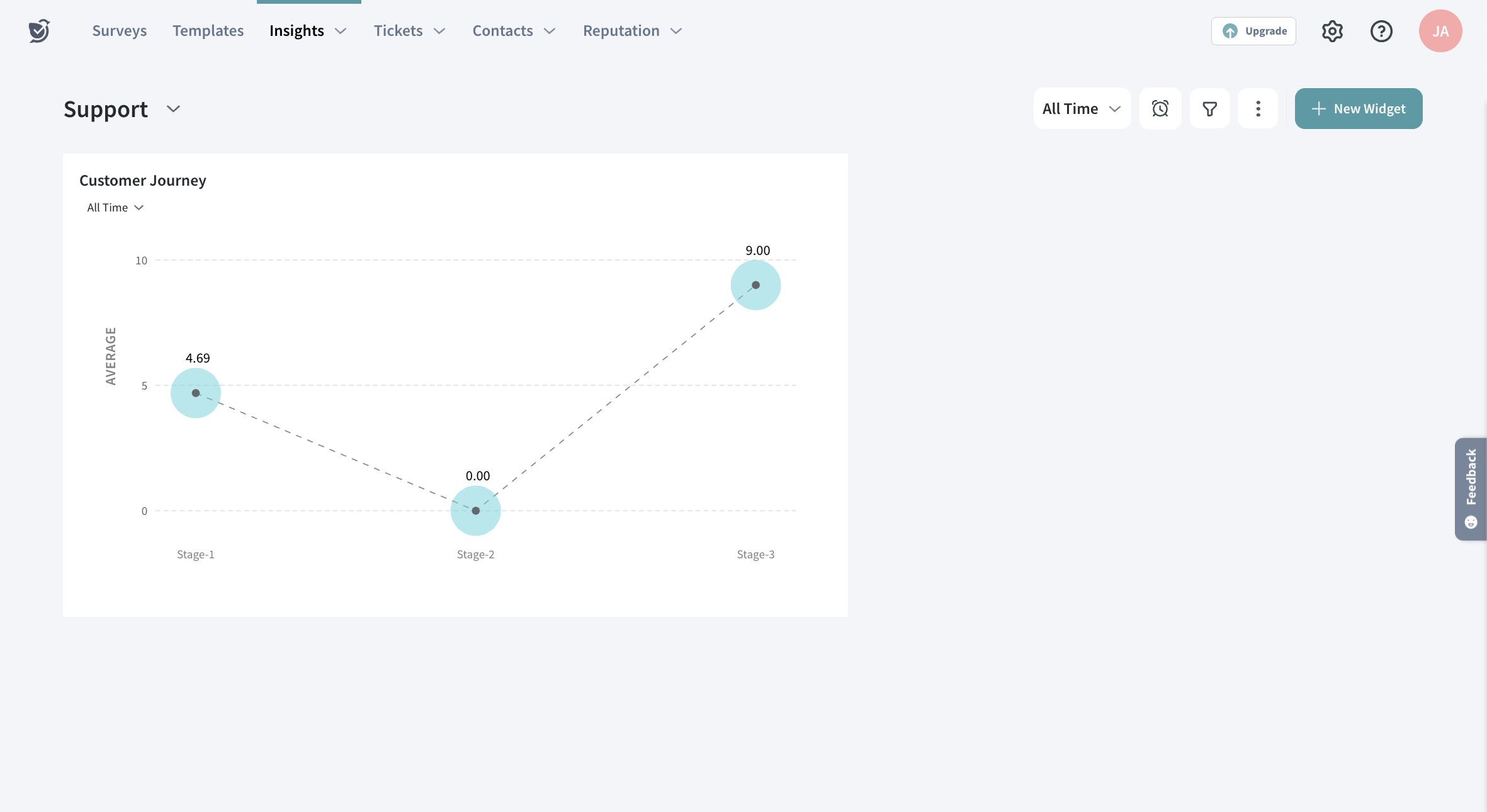Go to the Templates tab
Screen dimensions: 1487x812
pos(208,31)
